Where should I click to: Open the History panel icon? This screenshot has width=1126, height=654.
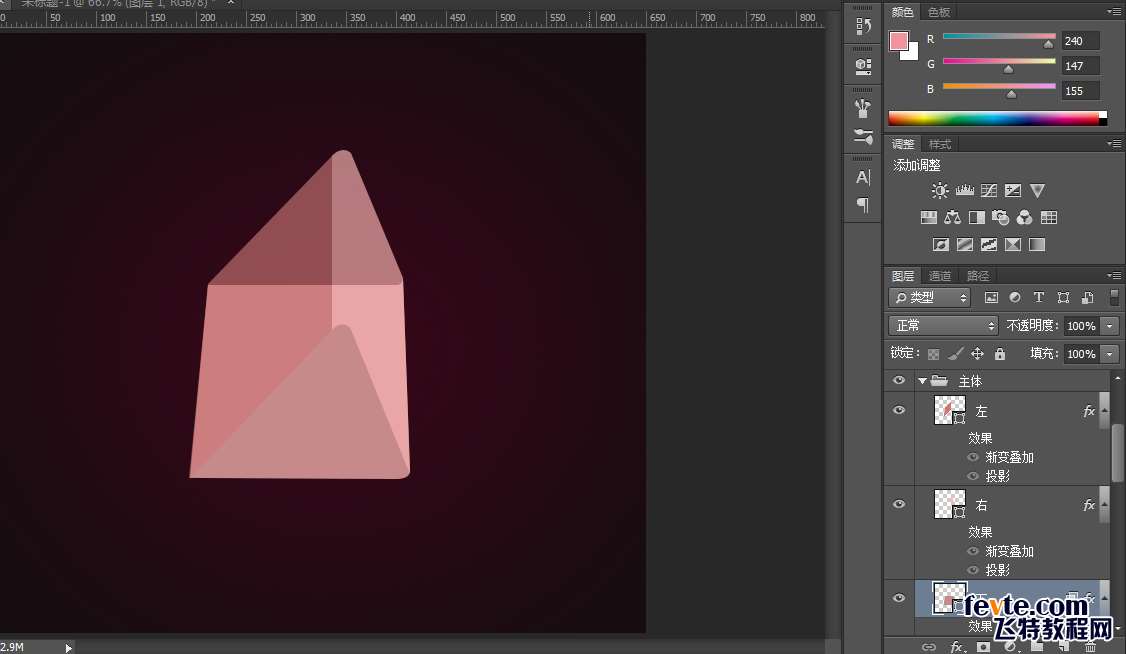click(x=863, y=27)
